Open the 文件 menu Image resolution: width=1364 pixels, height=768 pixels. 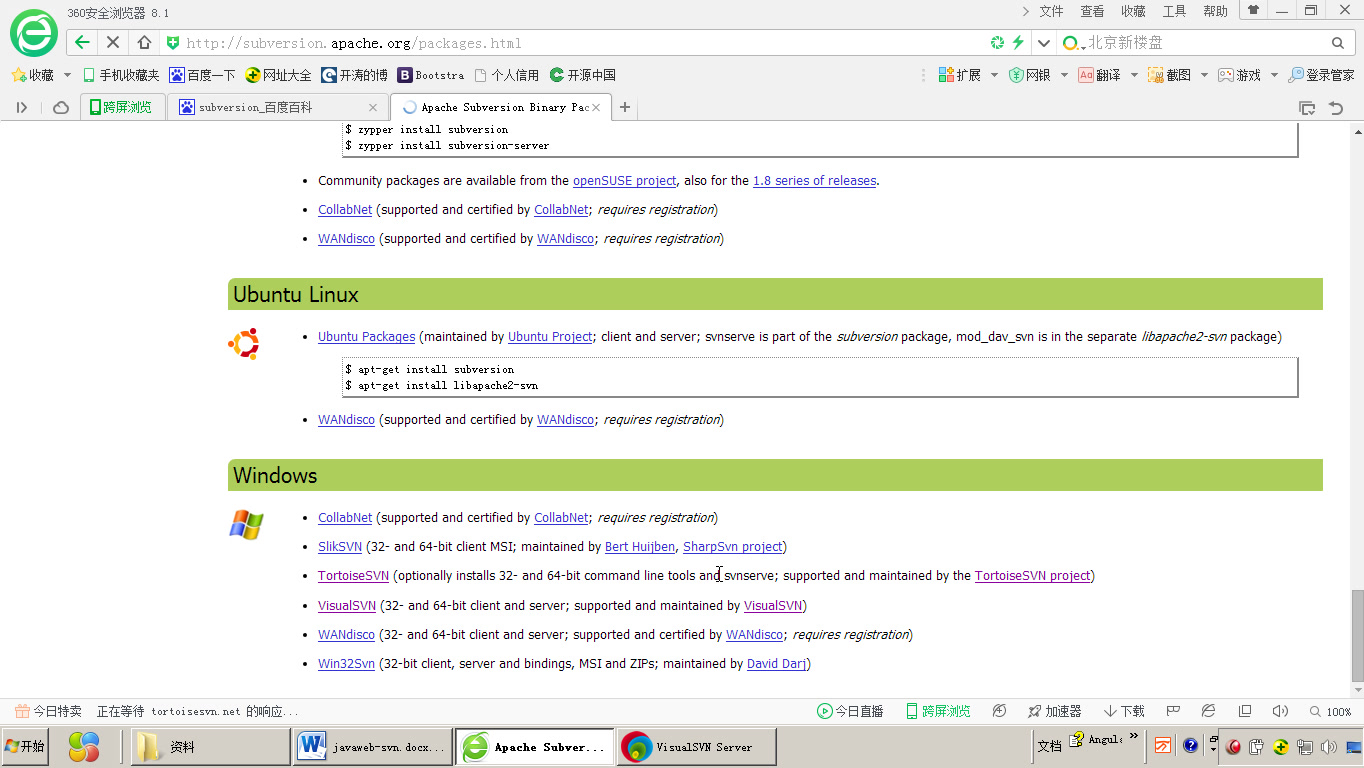coord(1051,11)
